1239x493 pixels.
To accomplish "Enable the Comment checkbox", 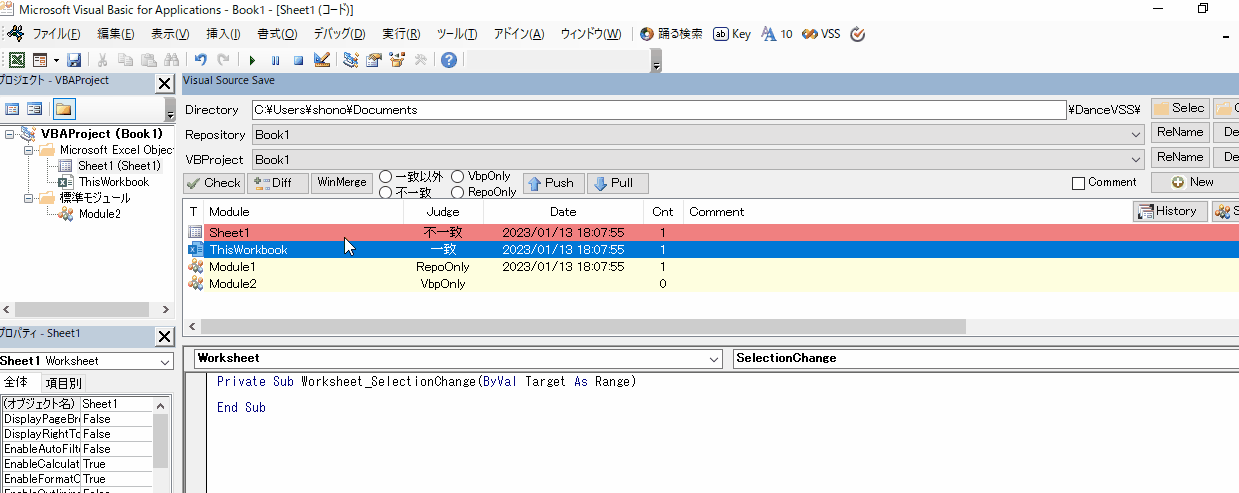I will point(1078,183).
